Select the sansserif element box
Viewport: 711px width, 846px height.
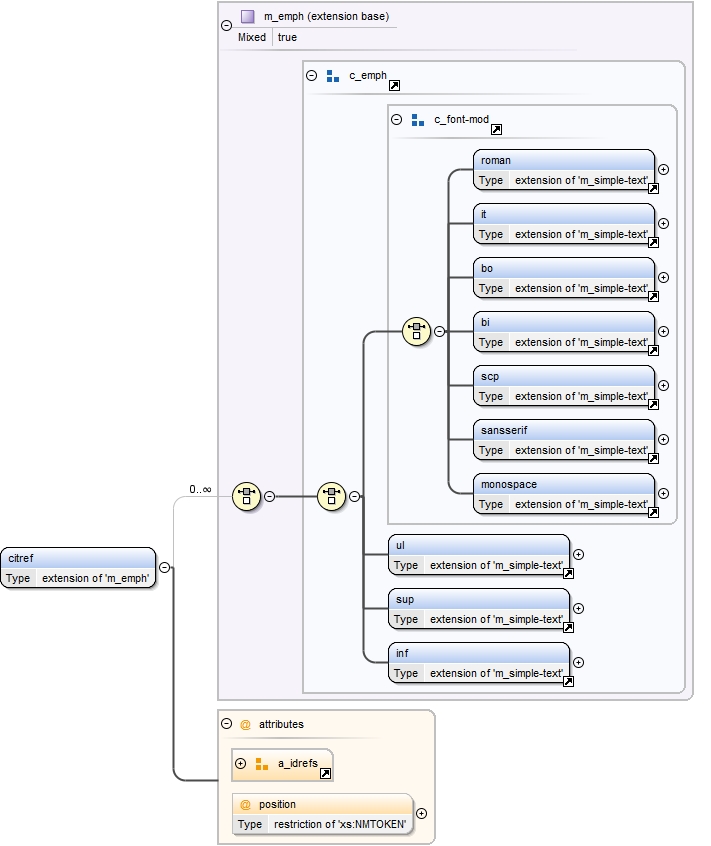[563, 440]
